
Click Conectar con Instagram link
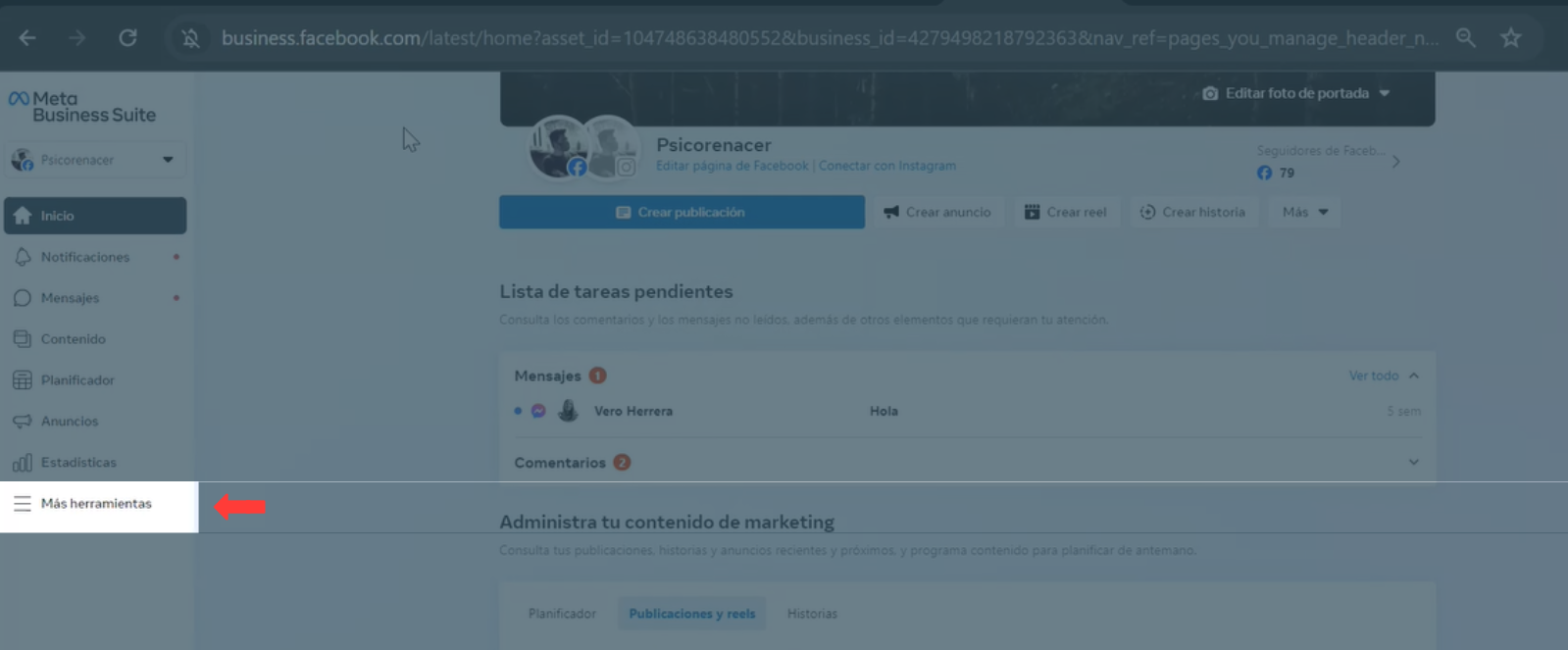coord(887,166)
